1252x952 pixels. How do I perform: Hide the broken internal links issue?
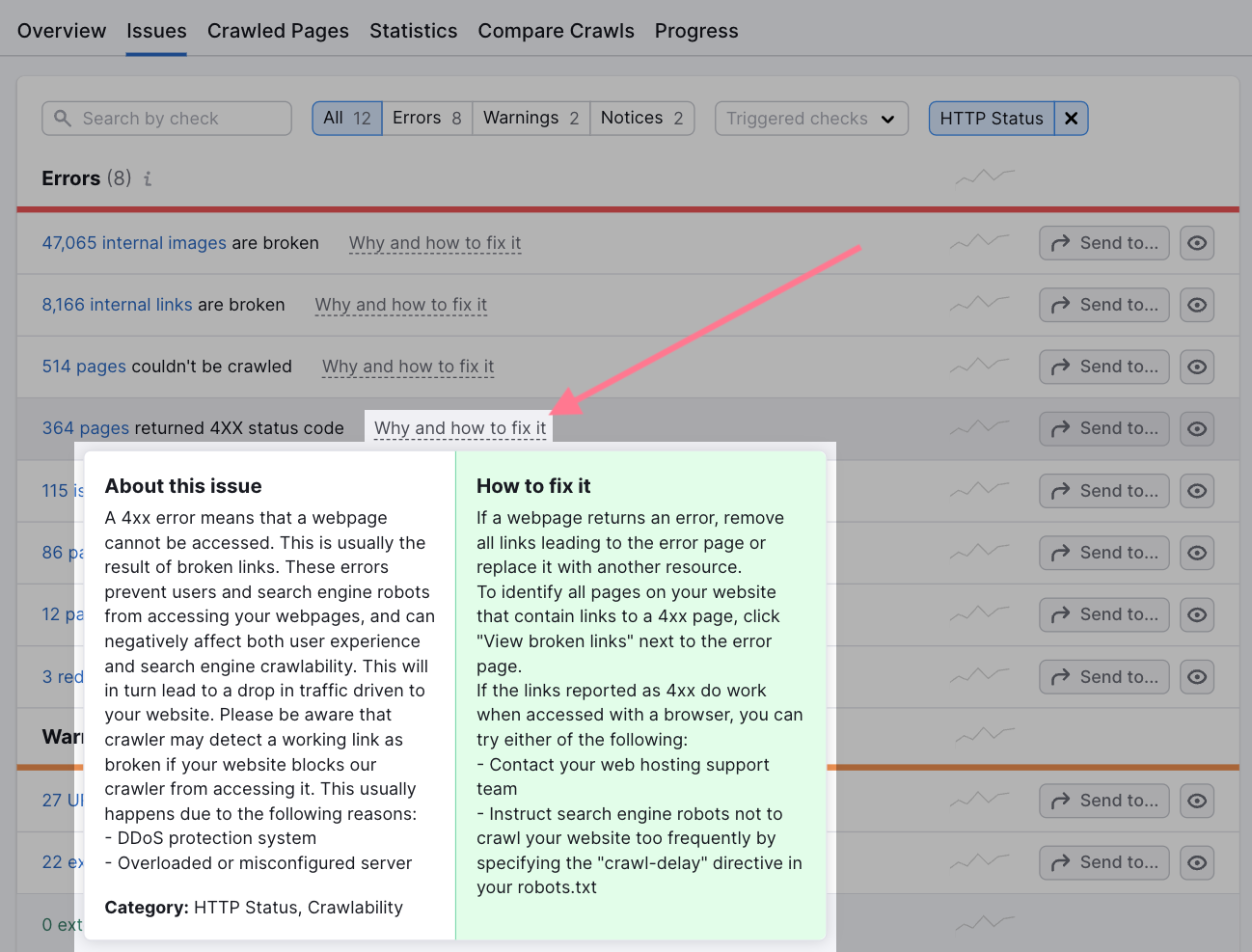[1197, 305]
